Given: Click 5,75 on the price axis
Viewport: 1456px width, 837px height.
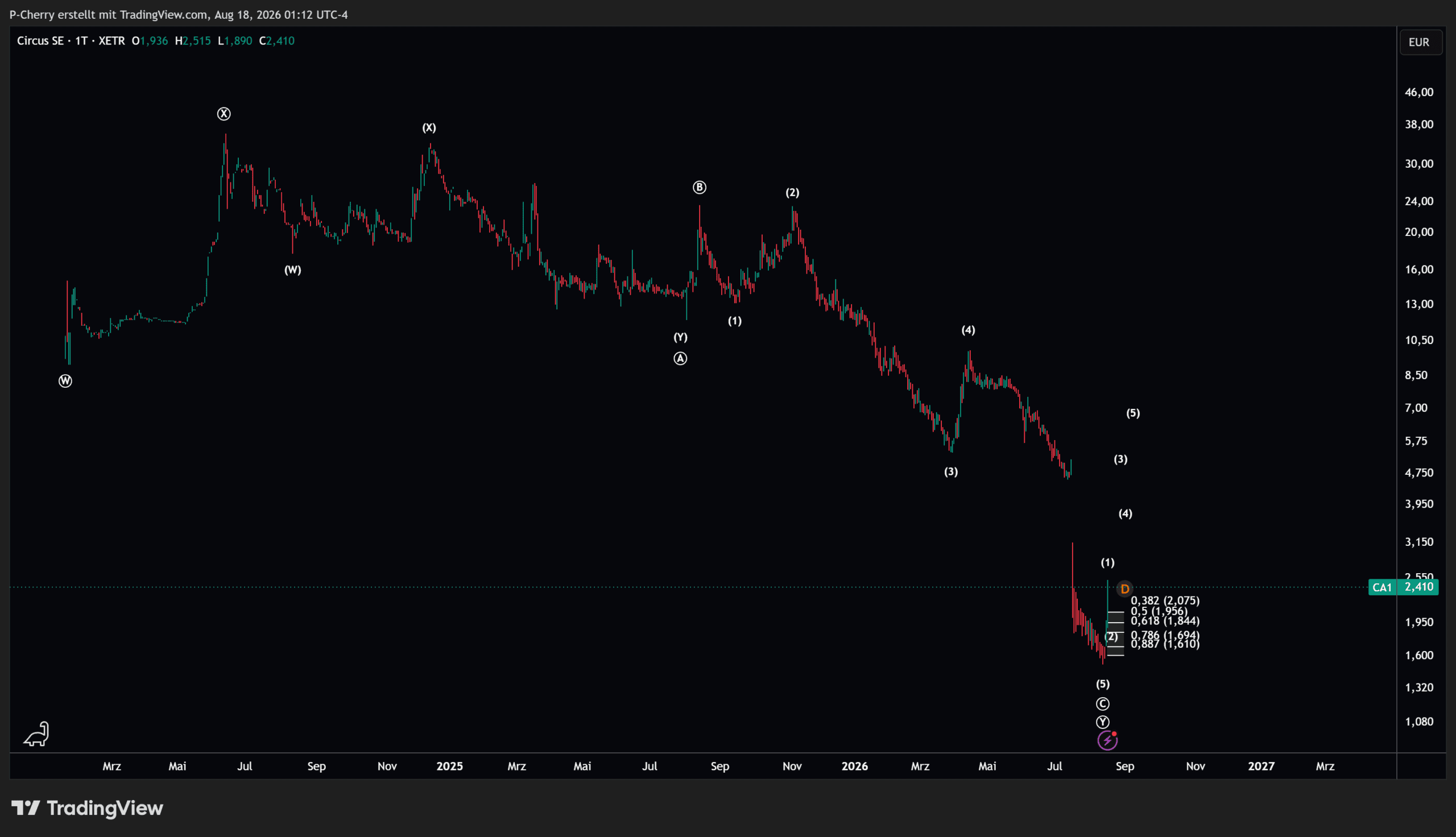Looking at the screenshot, I should [x=1416, y=441].
